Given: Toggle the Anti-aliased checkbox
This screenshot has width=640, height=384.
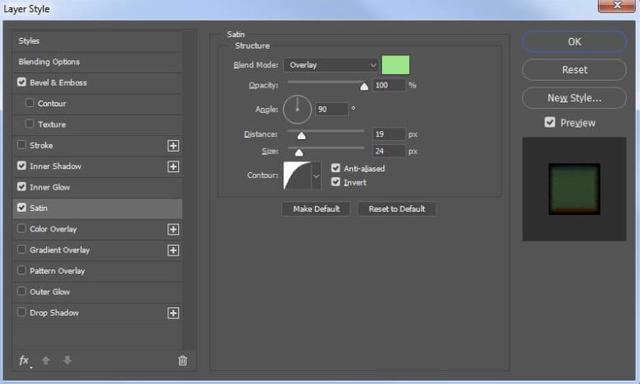Looking at the screenshot, I should tap(336, 168).
